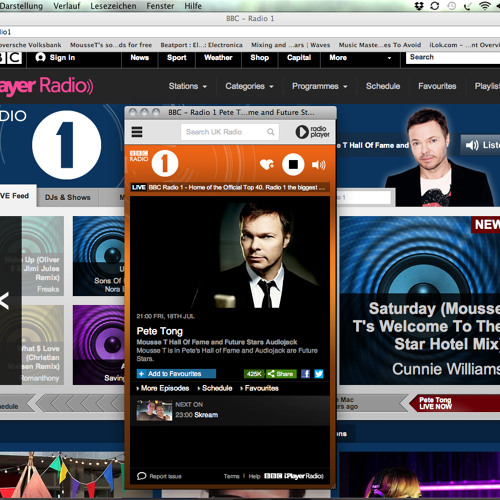Click the blue speaker track tile
500x500 pixels.
point(99,256)
